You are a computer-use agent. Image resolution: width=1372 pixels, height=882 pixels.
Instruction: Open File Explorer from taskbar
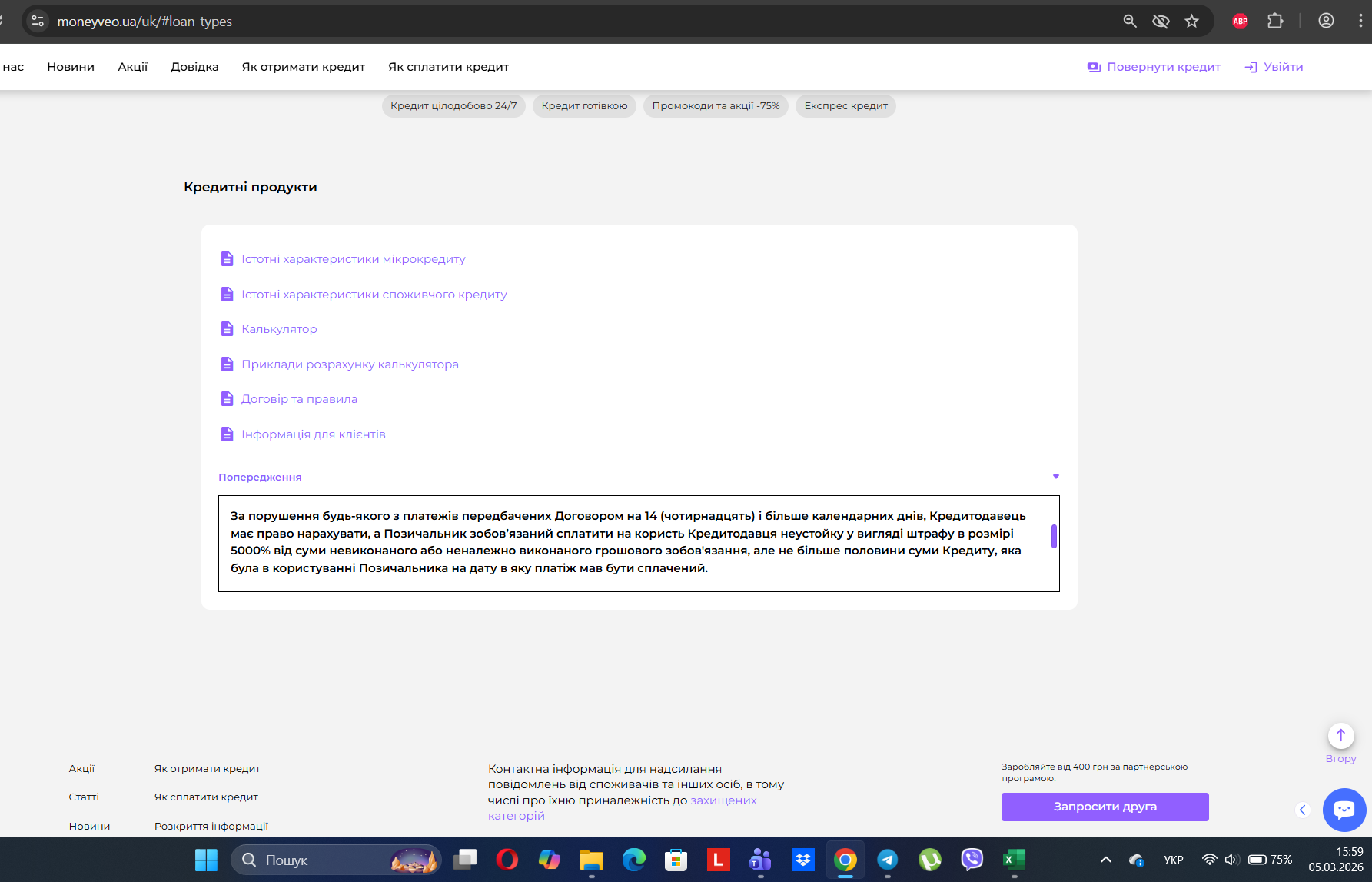point(591,860)
